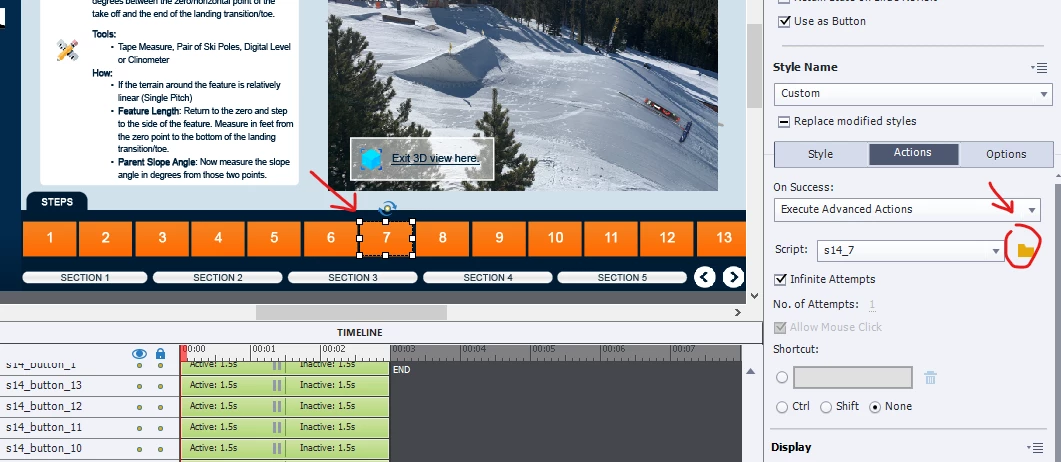This screenshot has width=1061, height=462.
Task: Click No. of Attempts value field
Action: click(872, 305)
